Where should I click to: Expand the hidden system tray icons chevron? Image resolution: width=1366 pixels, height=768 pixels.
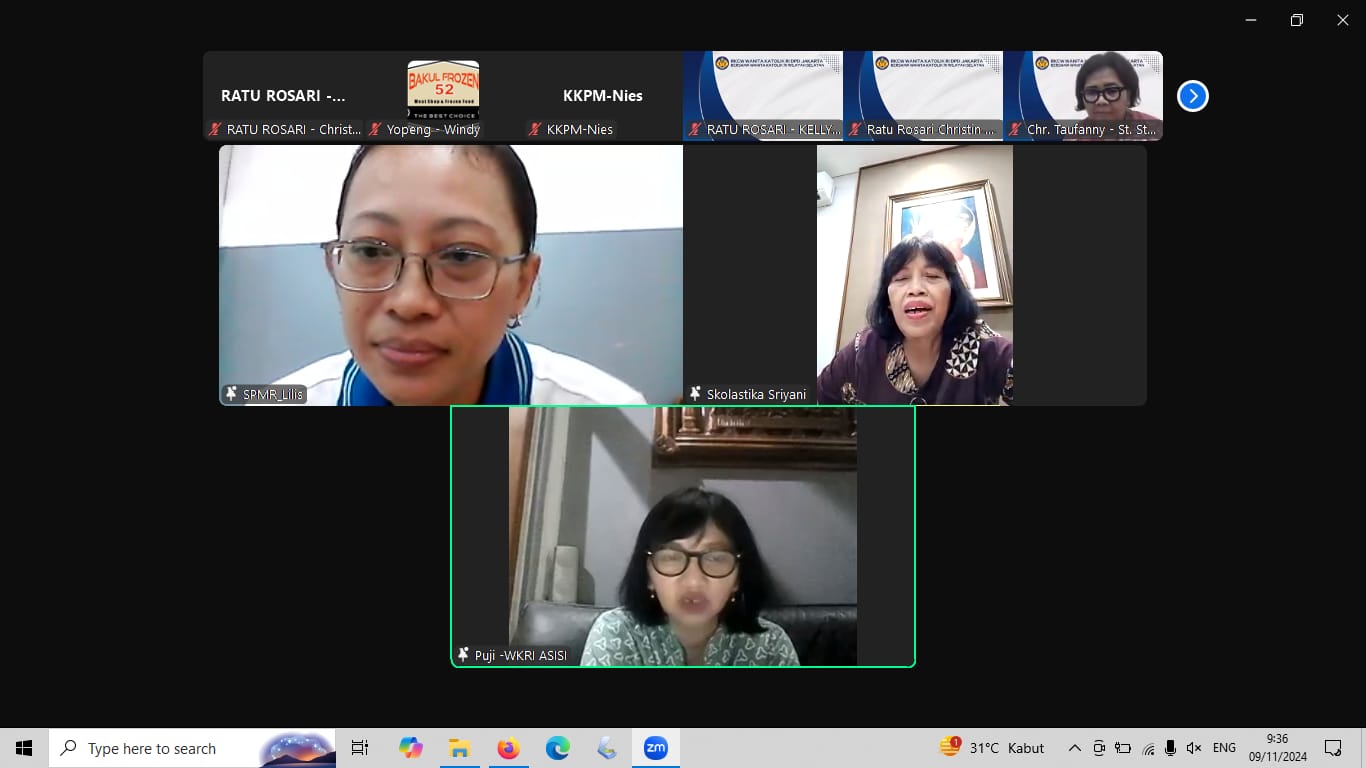click(x=1075, y=748)
